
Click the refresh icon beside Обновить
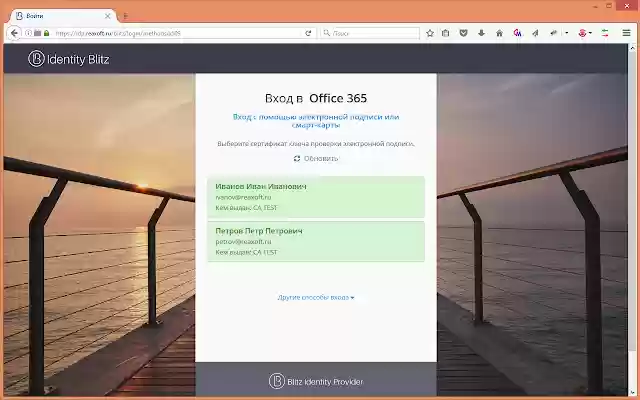pos(297,158)
